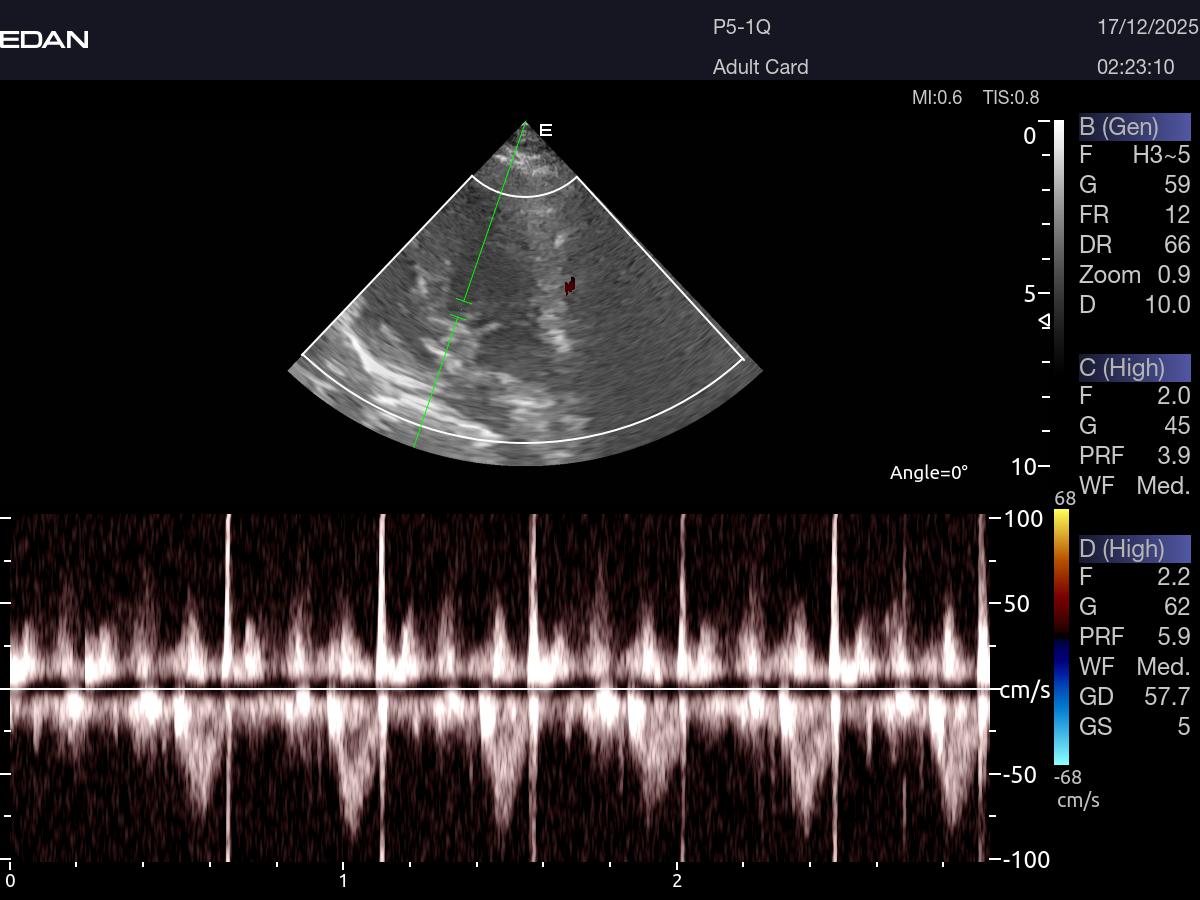
Task: Select the Doppler sample volume gate
Action: (460, 308)
